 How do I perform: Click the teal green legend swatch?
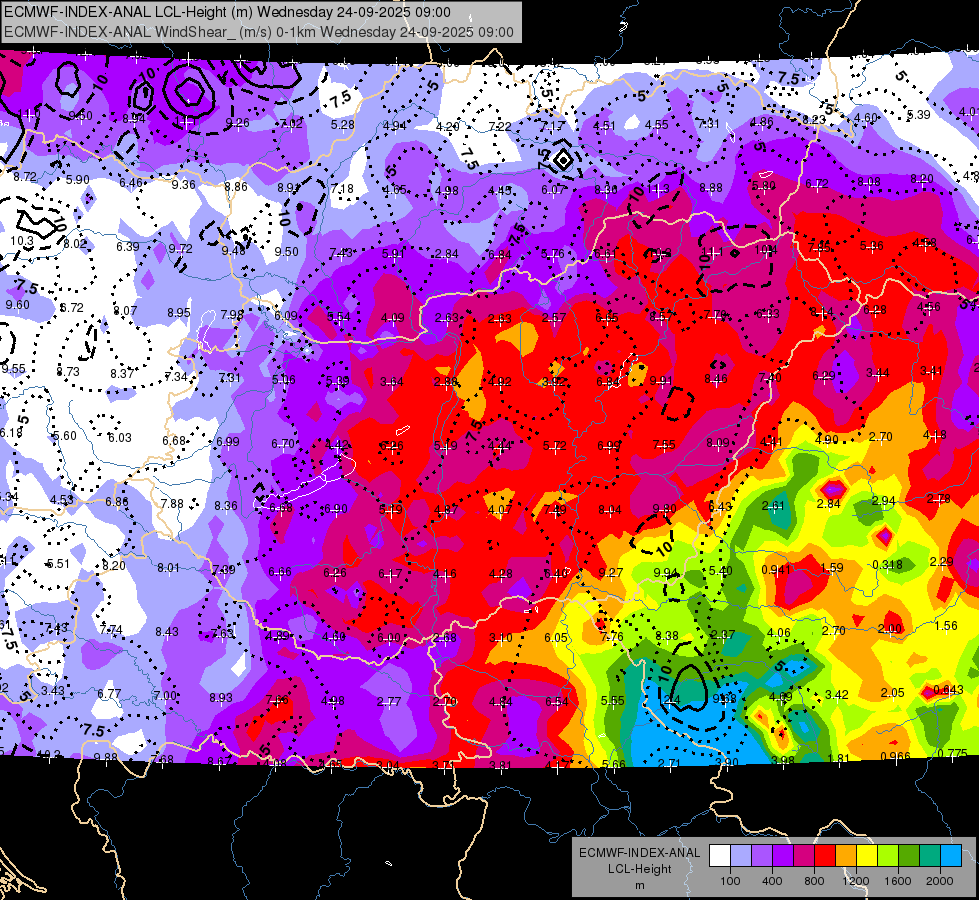(x=930, y=855)
